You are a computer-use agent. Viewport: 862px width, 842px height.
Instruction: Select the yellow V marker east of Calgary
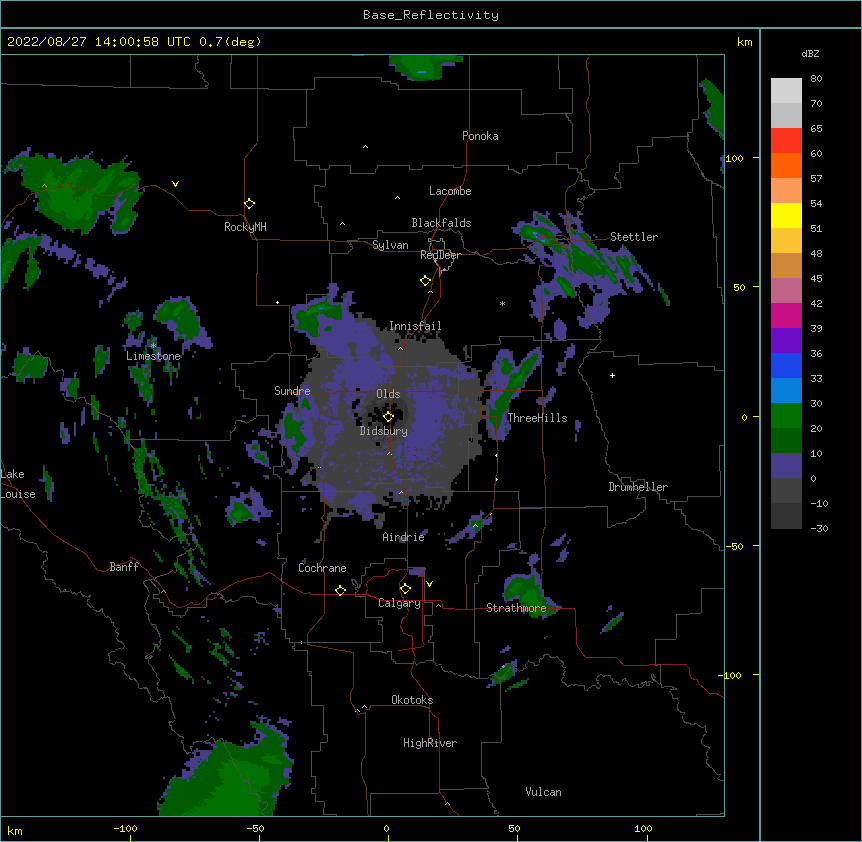click(x=429, y=584)
